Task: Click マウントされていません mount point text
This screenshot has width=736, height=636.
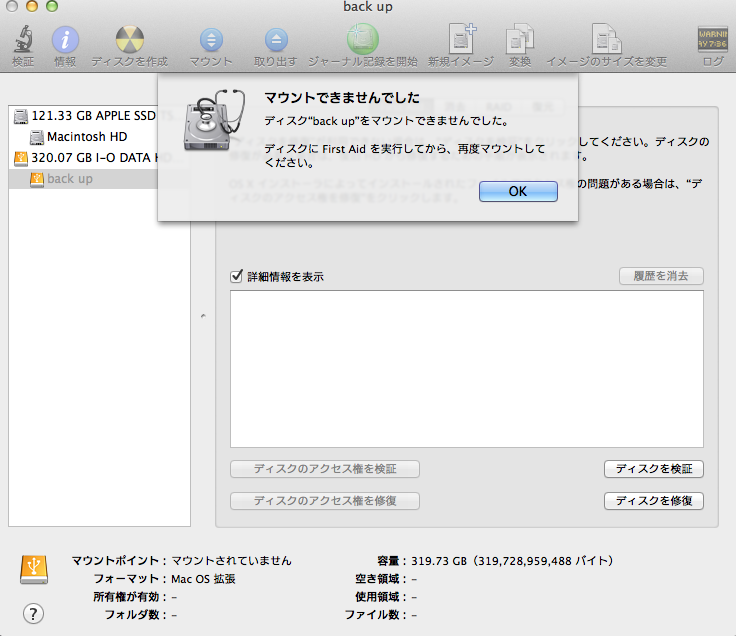Action: (x=231, y=561)
